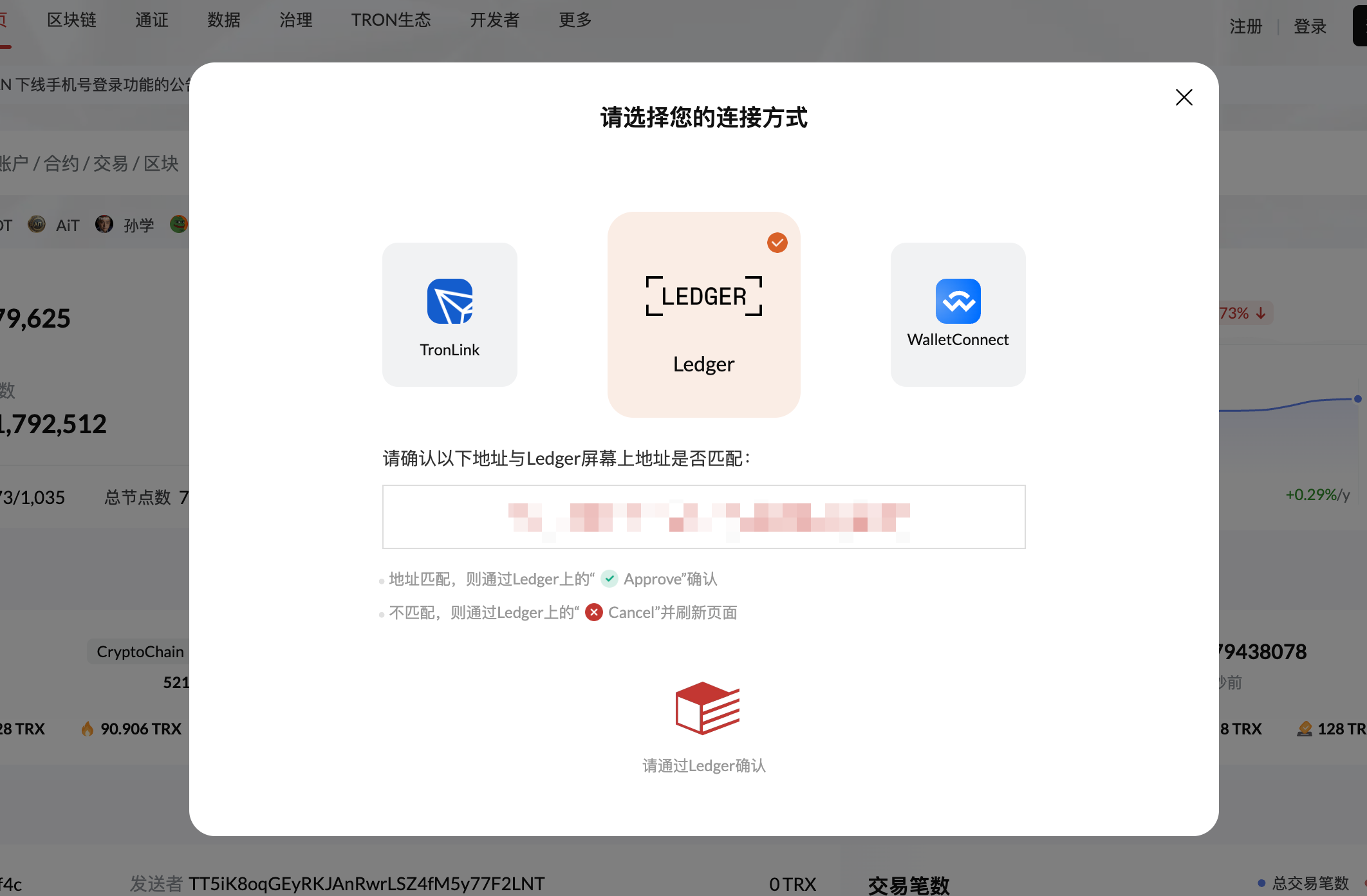Click the 孙学 token avatar icon
This screenshot has width=1367, height=896.
coord(104,225)
